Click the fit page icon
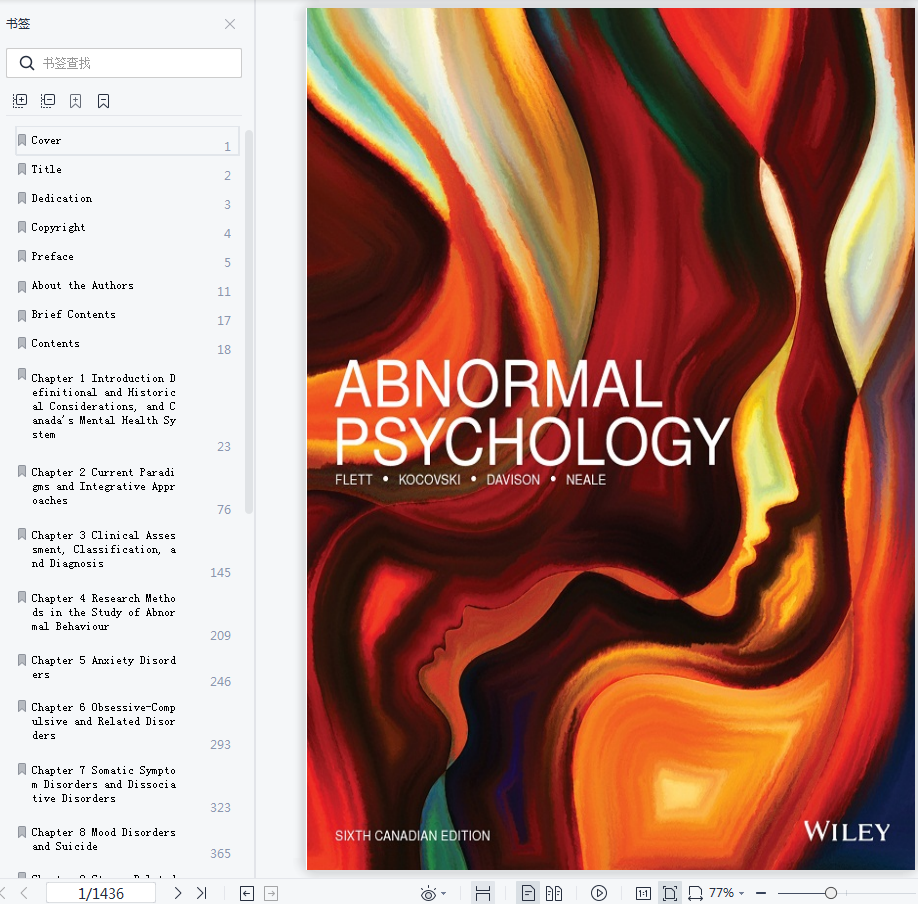918x904 pixels. click(669, 893)
